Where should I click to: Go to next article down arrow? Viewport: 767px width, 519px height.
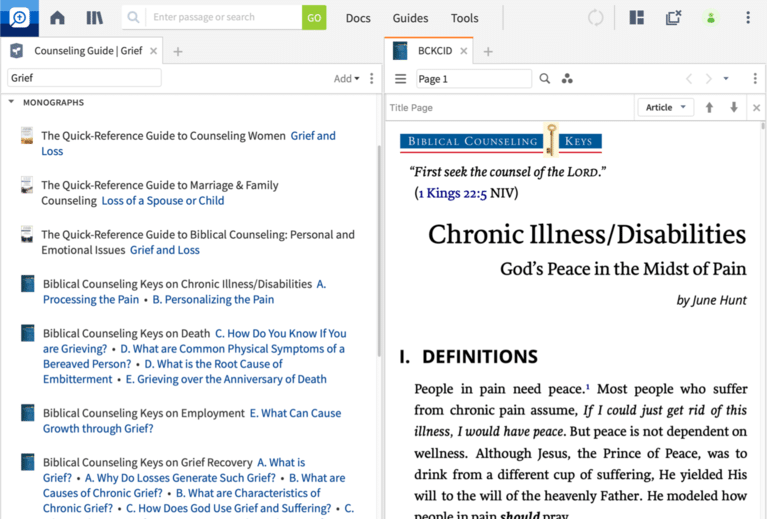pyautogui.click(x=734, y=108)
